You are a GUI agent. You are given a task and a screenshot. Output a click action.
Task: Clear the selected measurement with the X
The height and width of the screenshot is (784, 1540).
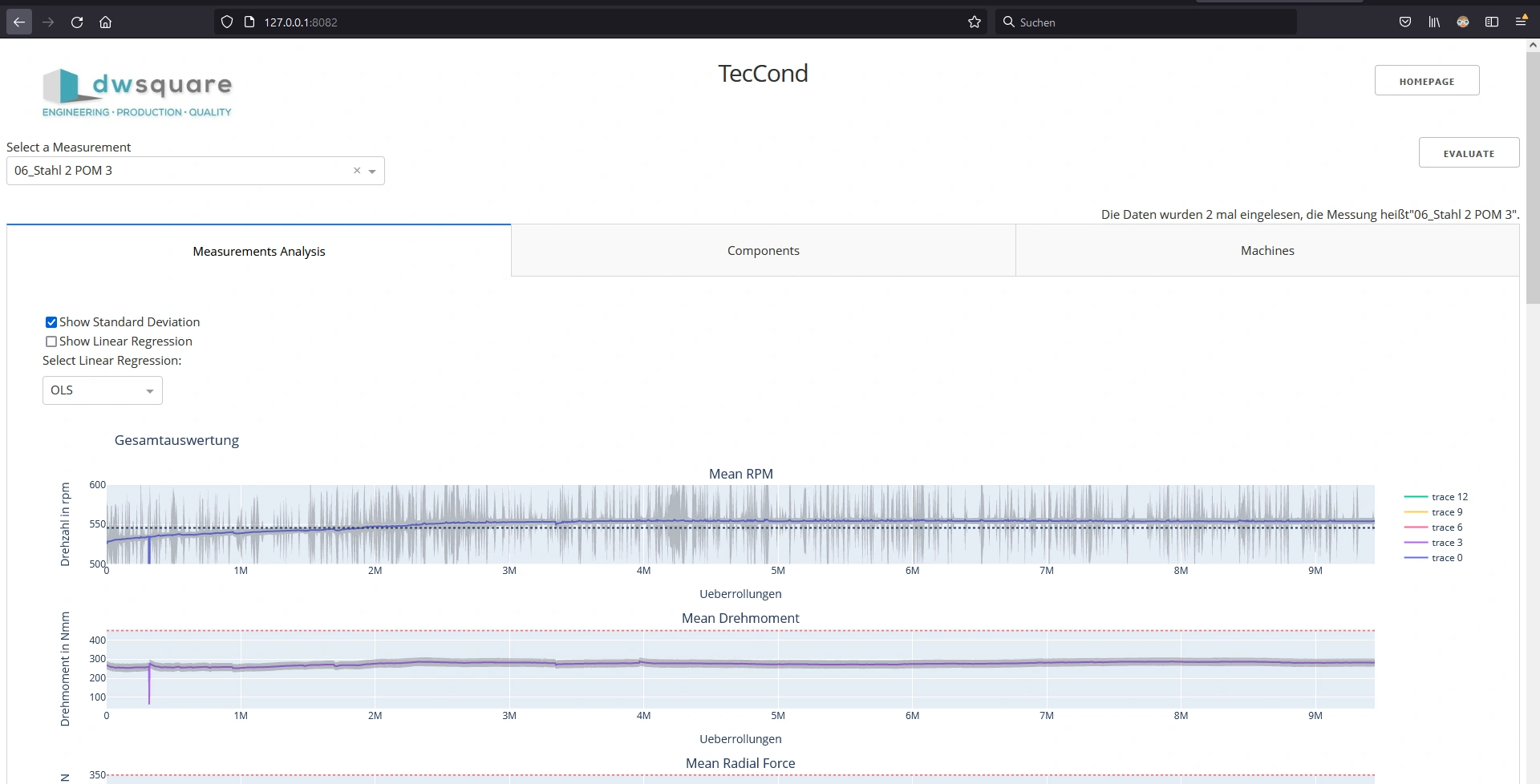[x=357, y=171]
